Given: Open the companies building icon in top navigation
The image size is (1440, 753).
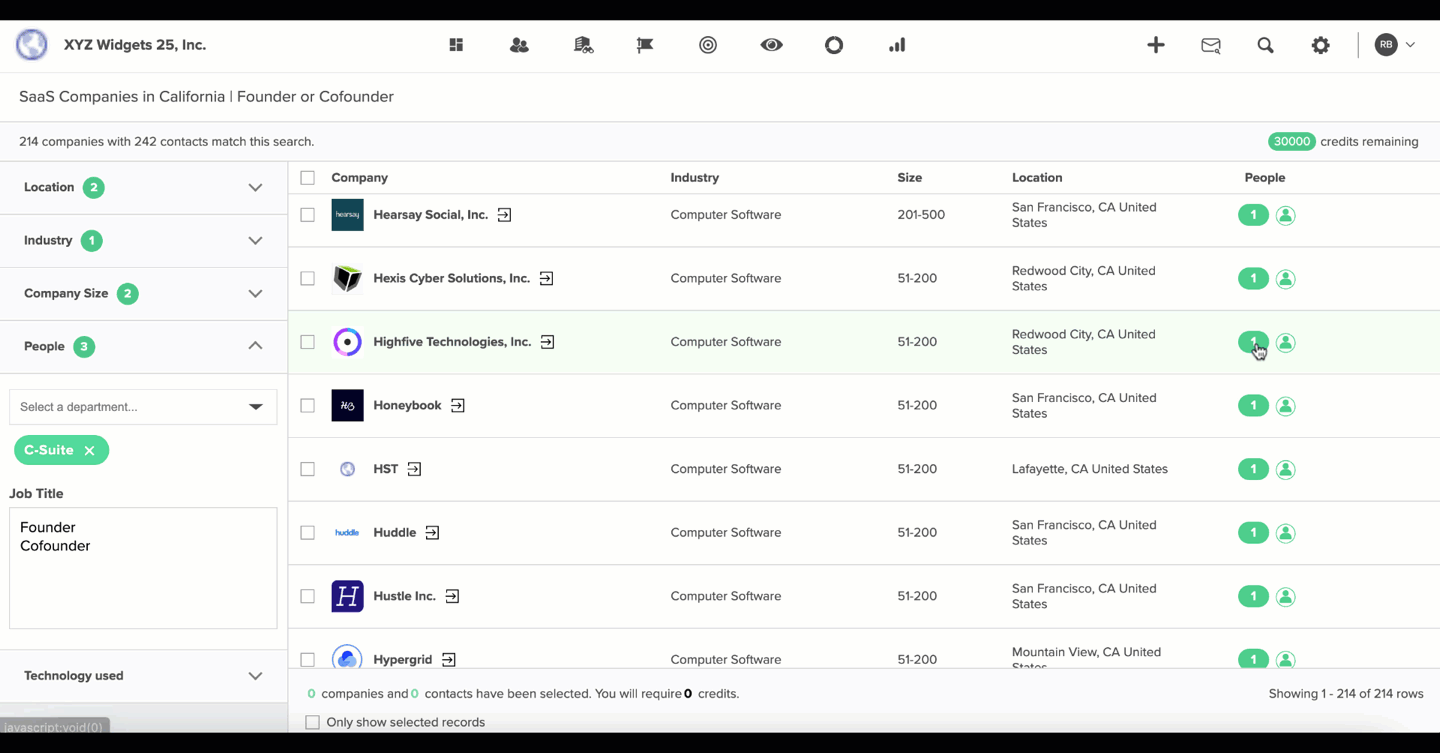Looking at the screenshot, I should [583, 45].
